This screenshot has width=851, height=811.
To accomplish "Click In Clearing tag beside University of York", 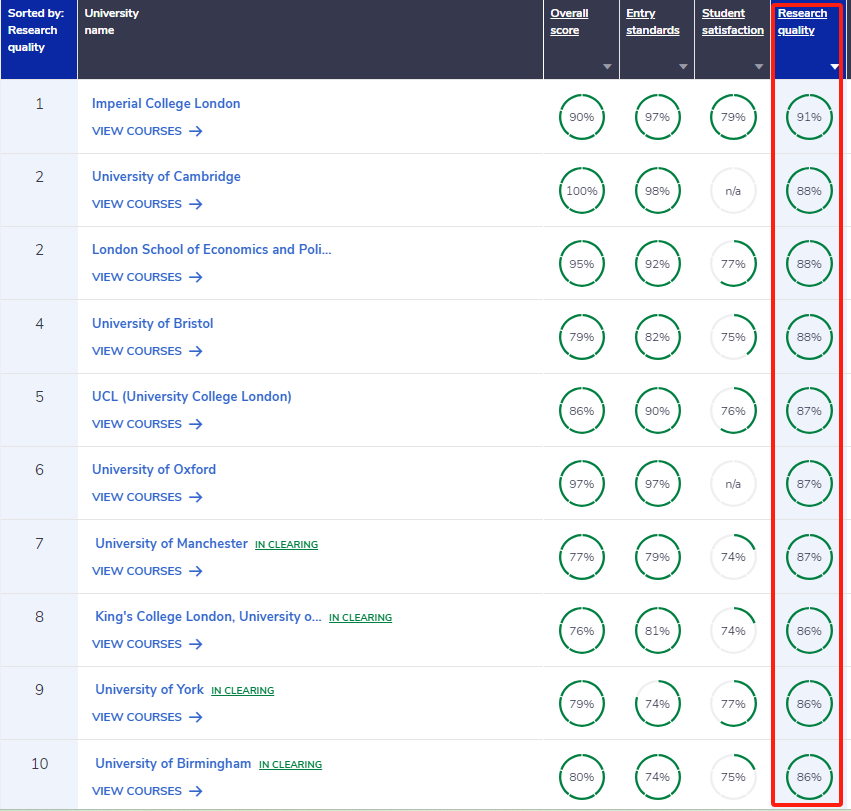I will 243,690.
